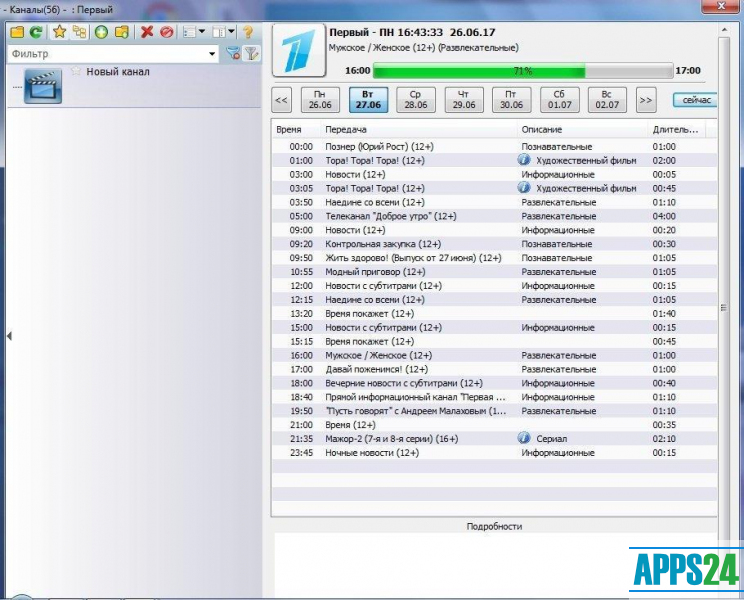Image resolution: width=744 pixels, height=600 pixels.
Task: Click the 02:10 duration cell
Action: point(664,439)
